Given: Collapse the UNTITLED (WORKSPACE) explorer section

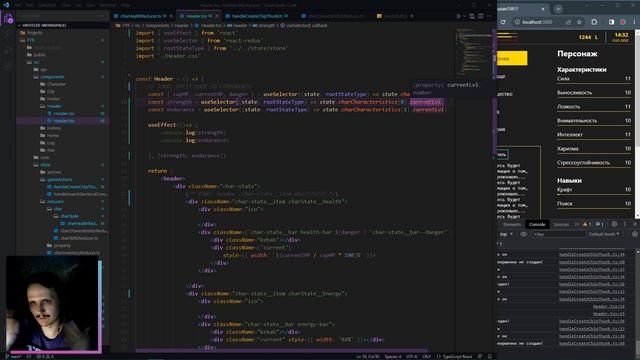Looking at the screenshot, I should pos(62,25).
